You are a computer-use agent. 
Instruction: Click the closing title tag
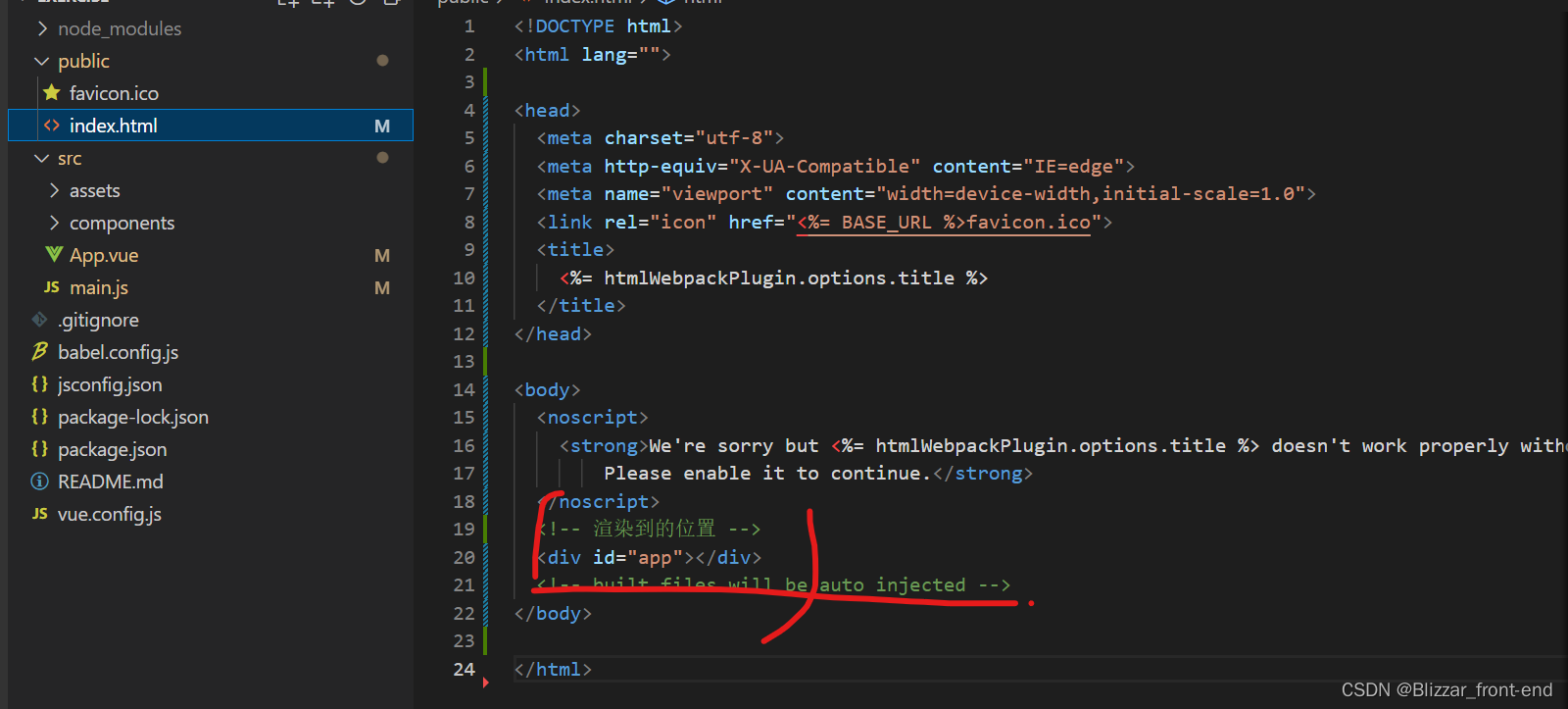click(581, 306)
